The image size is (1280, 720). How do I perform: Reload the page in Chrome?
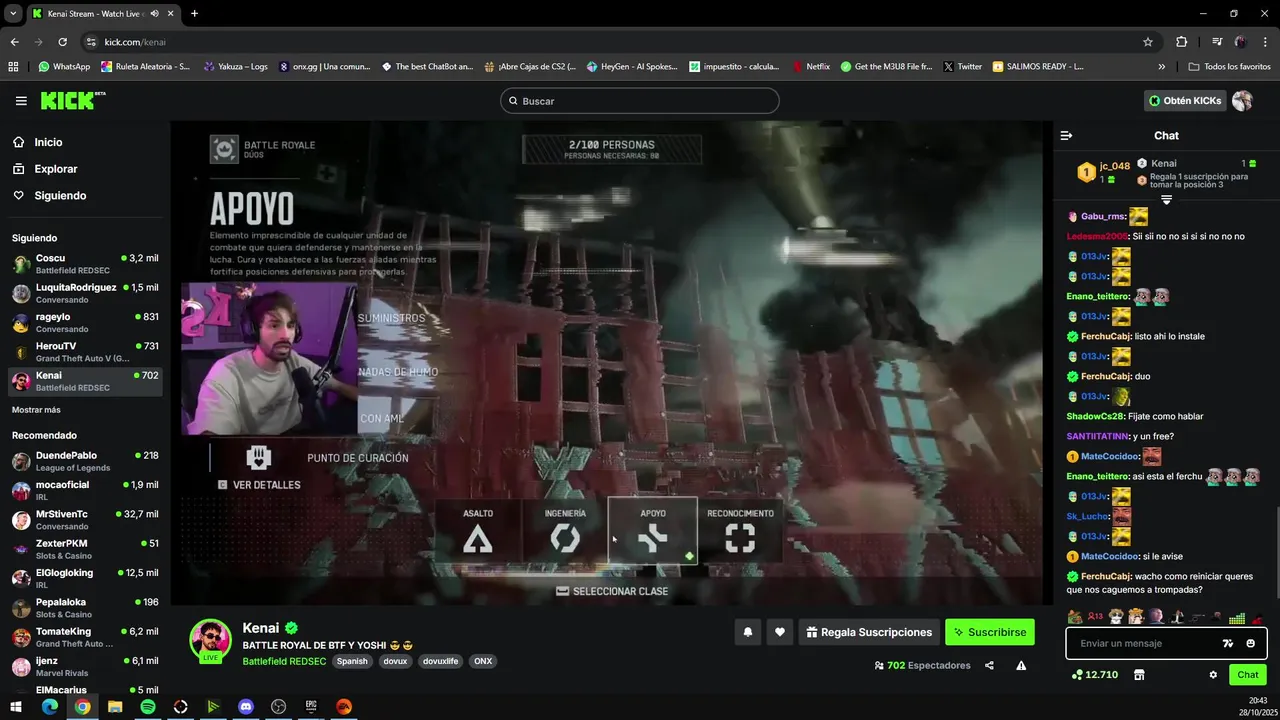coord(62,42)
